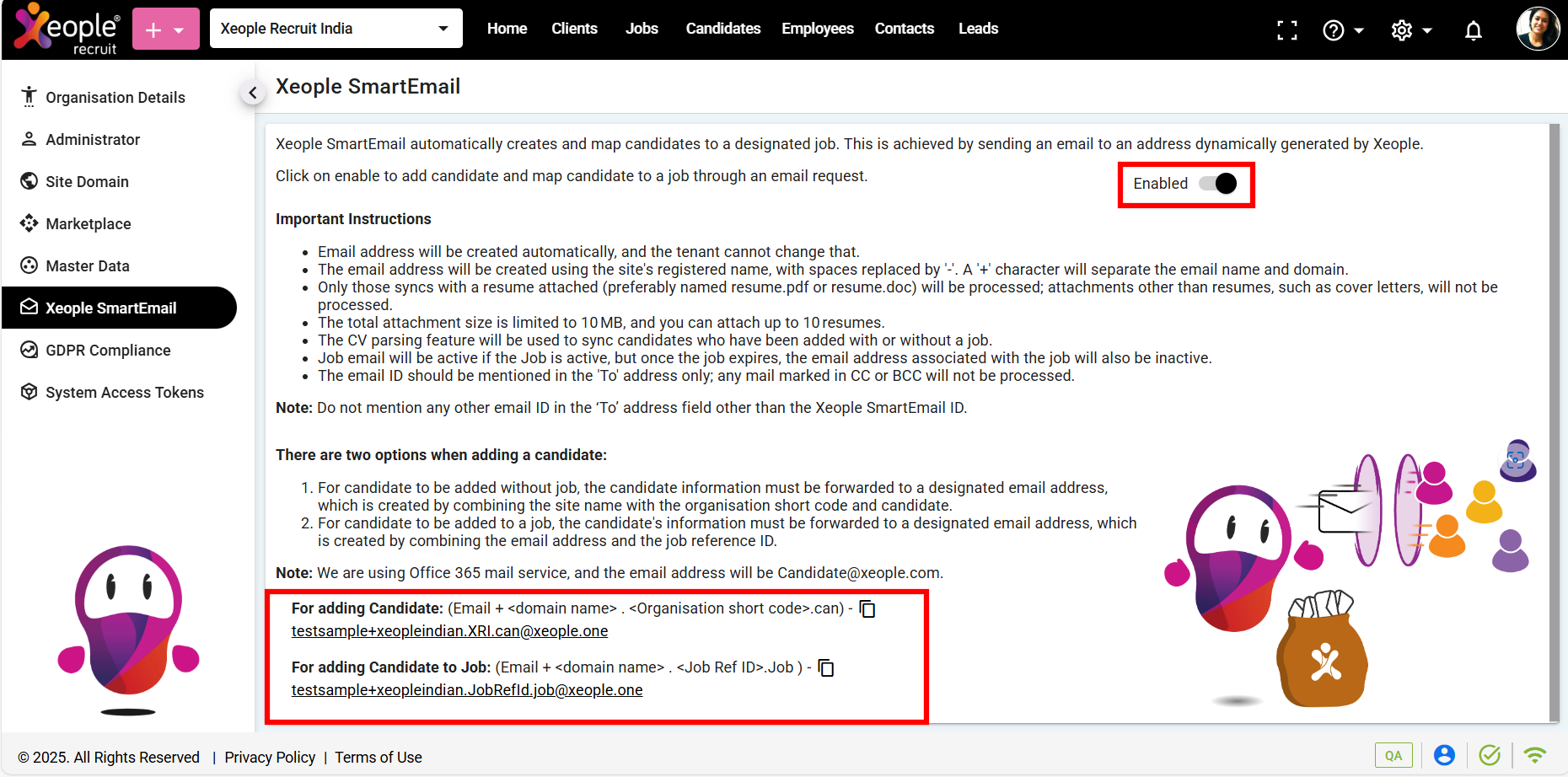Open GDPR Compliance in sidebar
The image size is (1568, 777).
click(119, 350)
